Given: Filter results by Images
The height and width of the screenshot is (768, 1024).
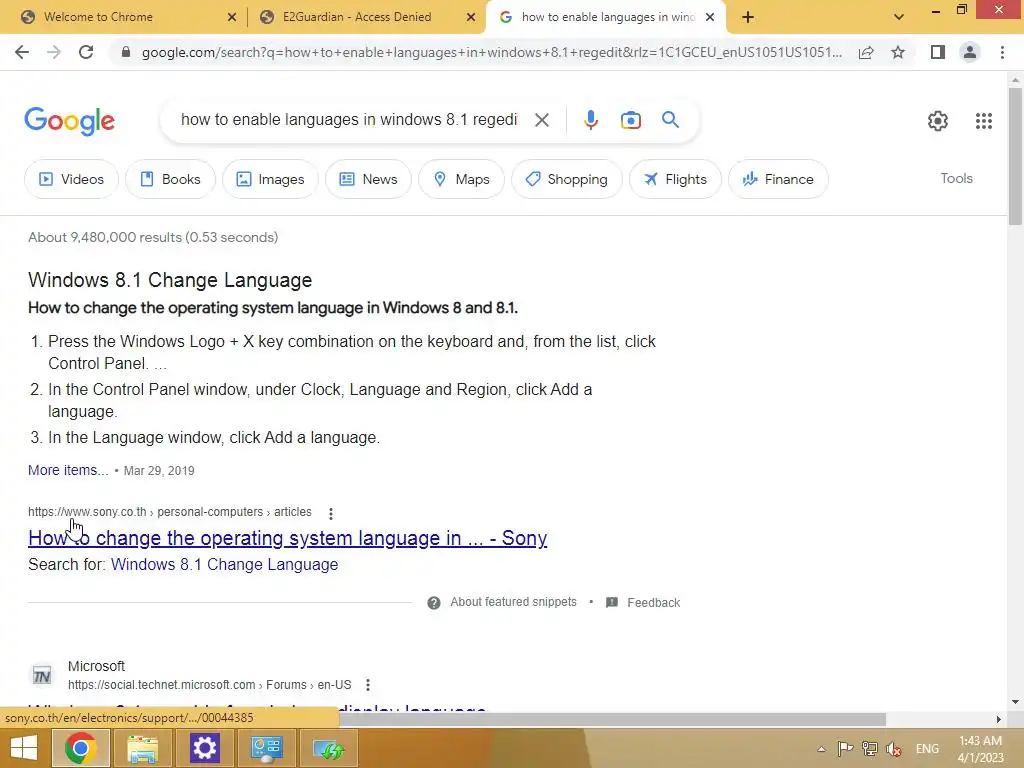Looking at the screenshot, I should tap(270, 179).
